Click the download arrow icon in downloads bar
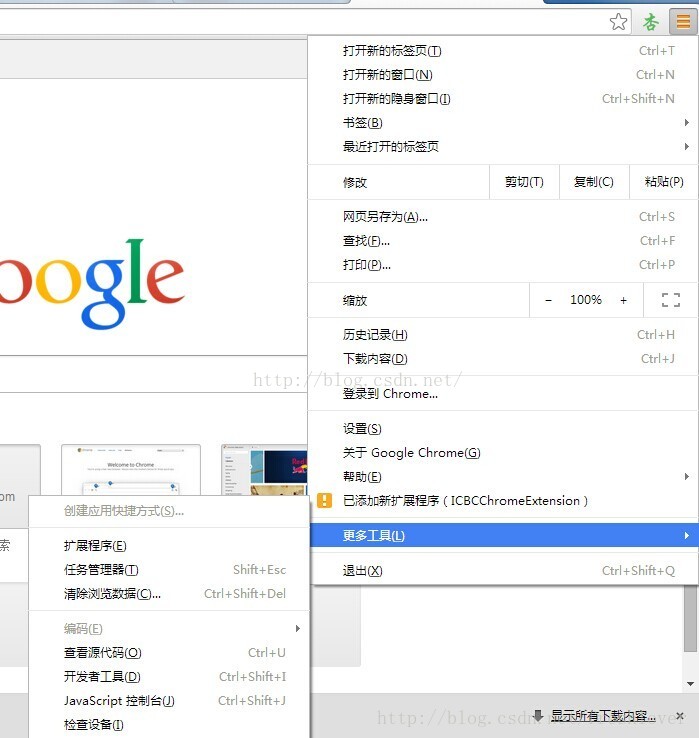 [538, 716]
